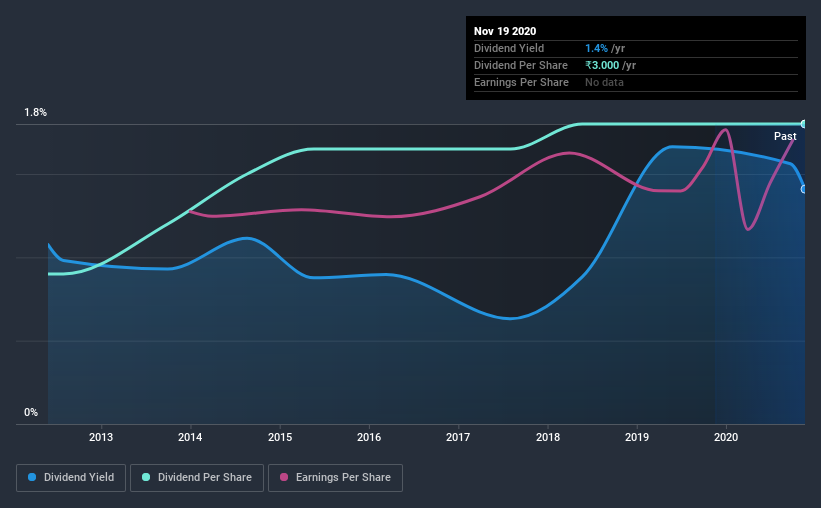The width and height of the screenshot is (821, 508).
Task: Toggle the Dividend Yield legend button
Action: tap(71, 478)
